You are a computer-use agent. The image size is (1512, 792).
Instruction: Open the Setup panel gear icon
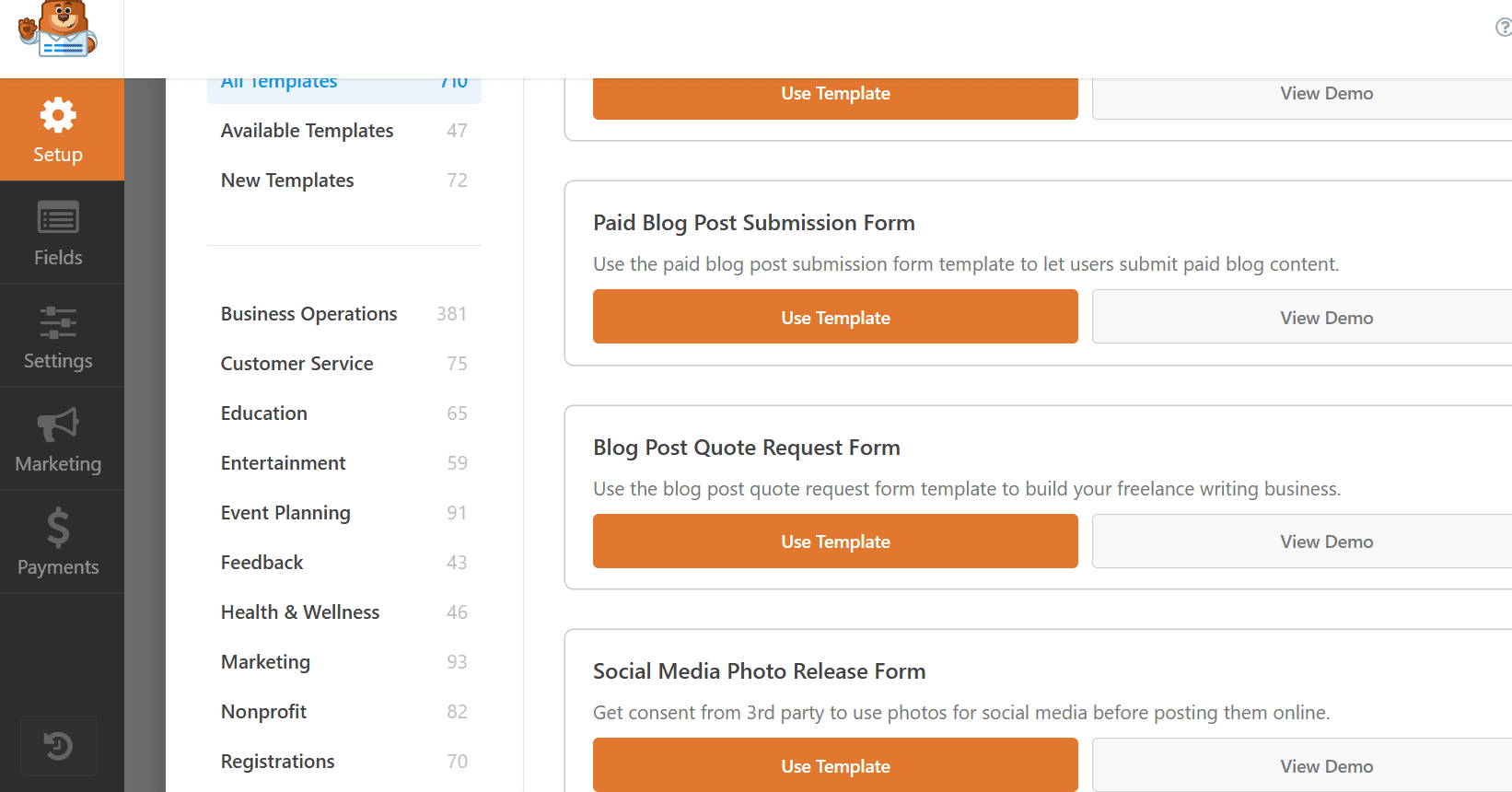coord(58,116)
